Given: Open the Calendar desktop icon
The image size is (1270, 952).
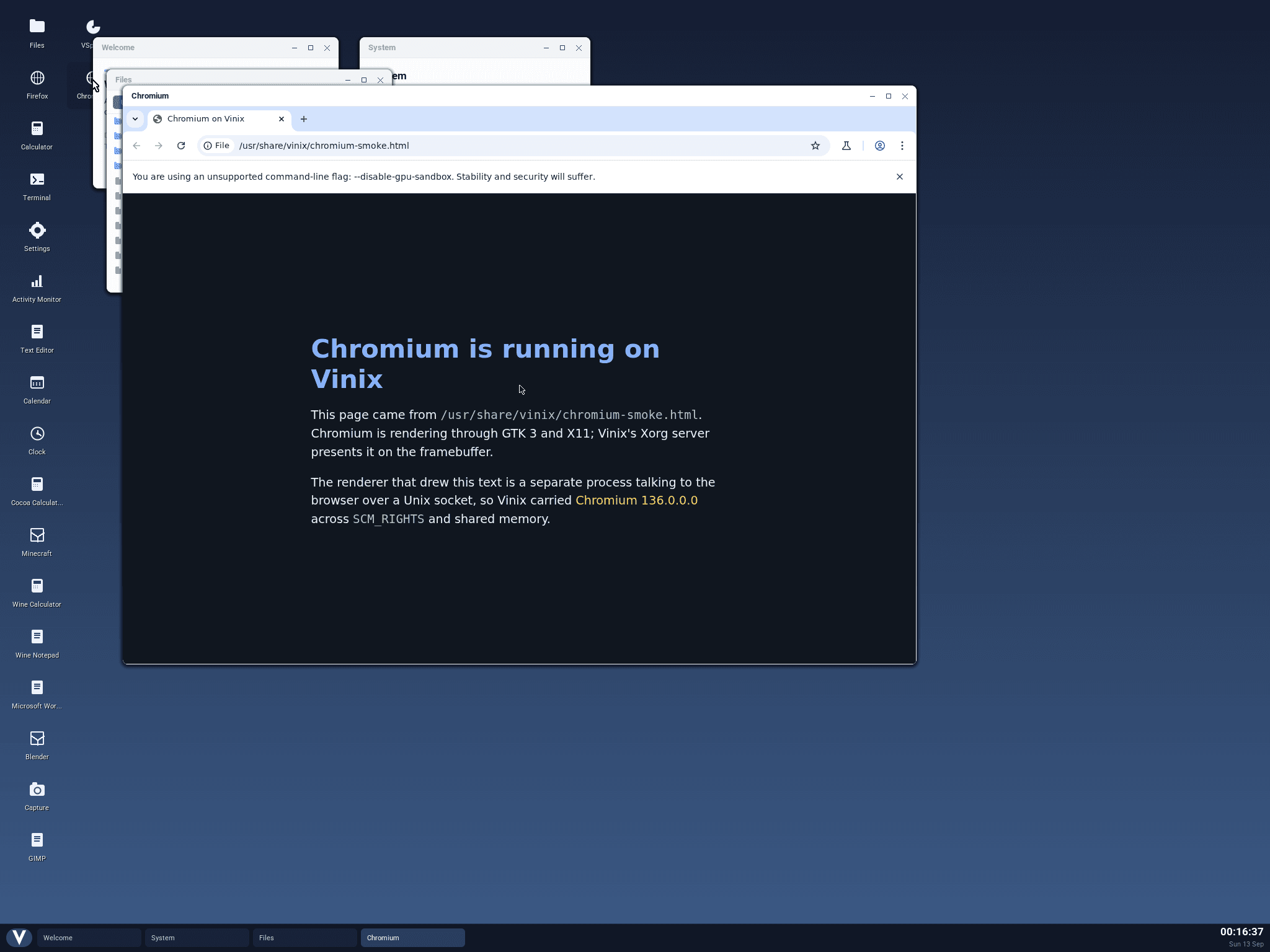Looking at the screenshot, I should (x=37, y=389).
